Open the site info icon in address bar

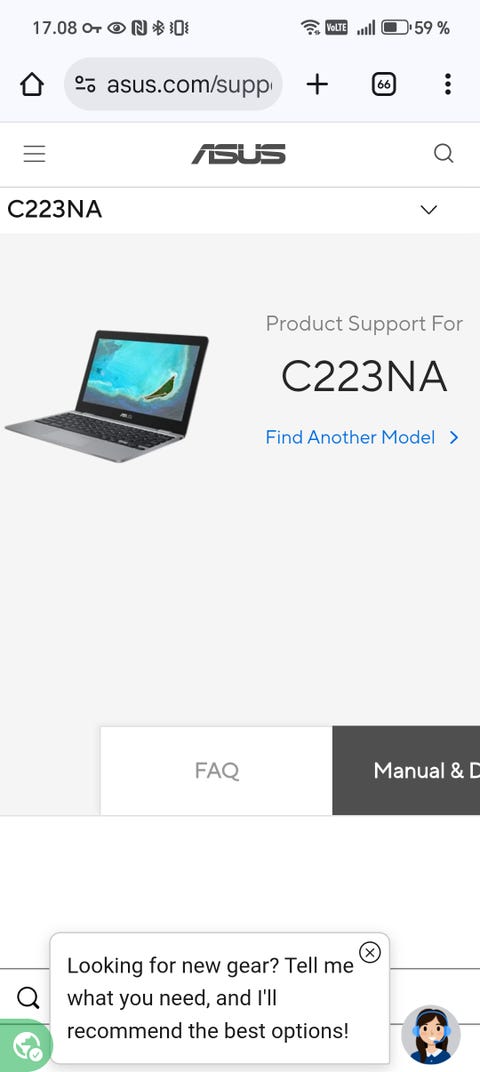(x=85, y=84)
